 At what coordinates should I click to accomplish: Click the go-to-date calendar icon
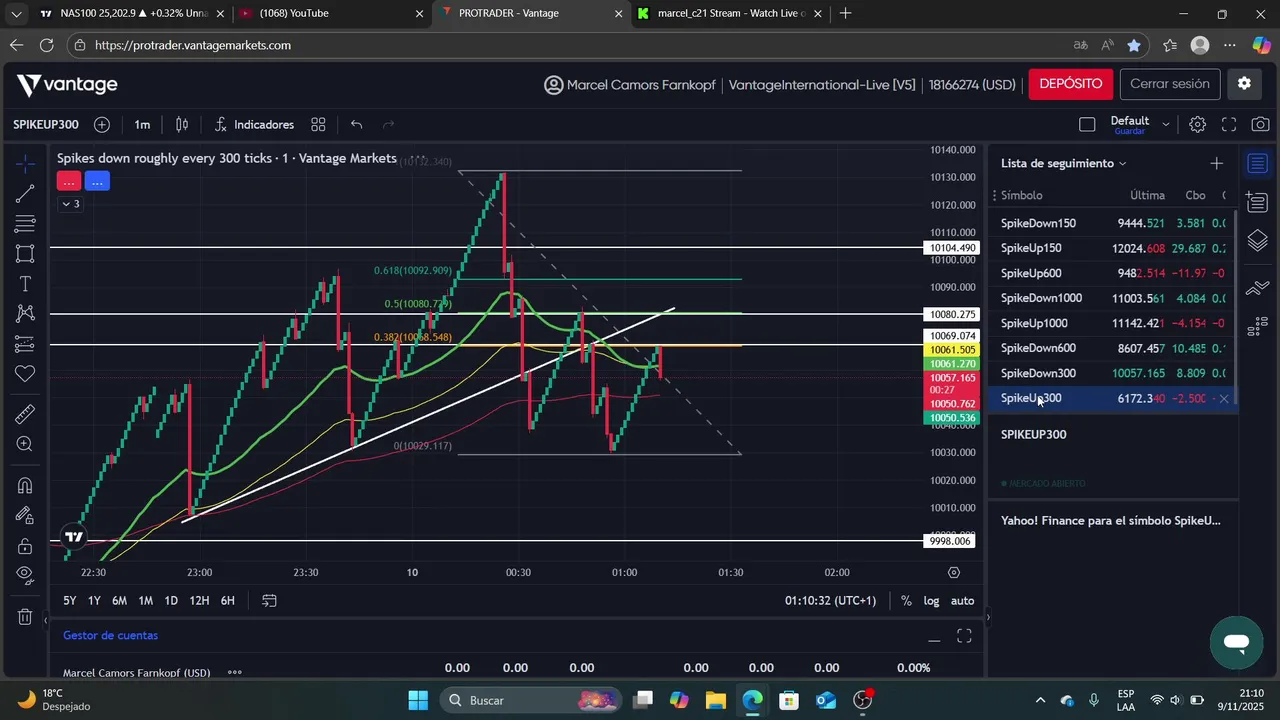point(269,601)
